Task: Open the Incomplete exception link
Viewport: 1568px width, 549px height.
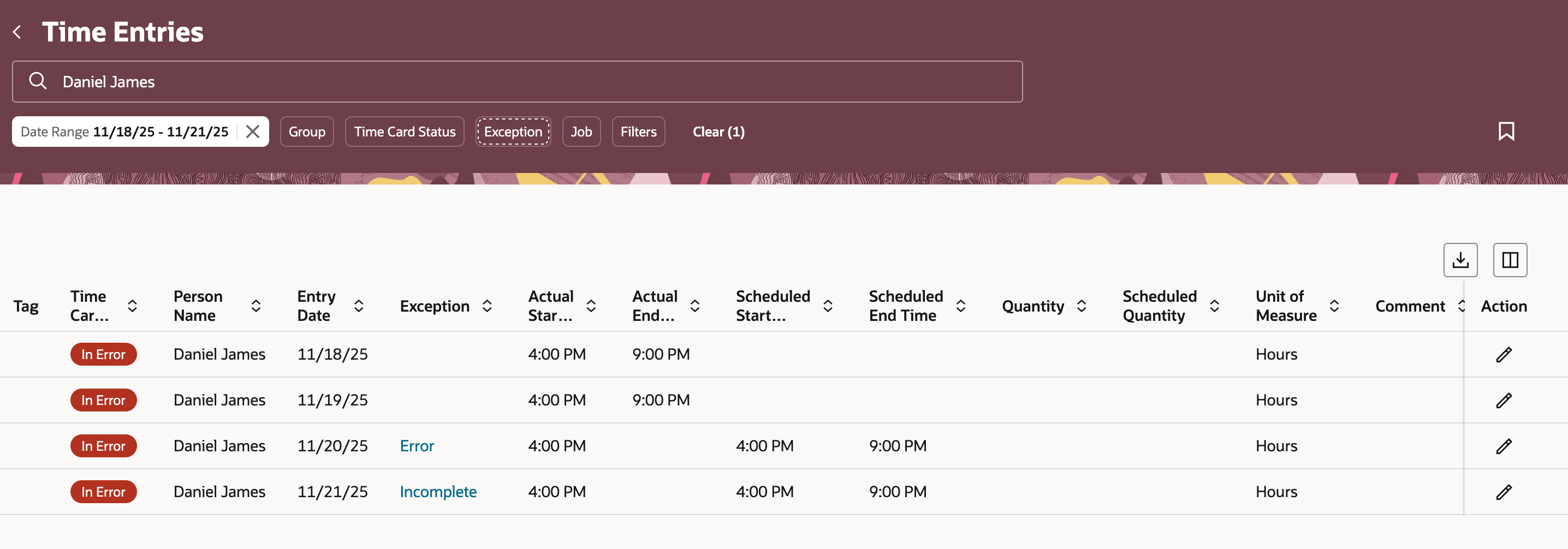Action: [438, 491]
